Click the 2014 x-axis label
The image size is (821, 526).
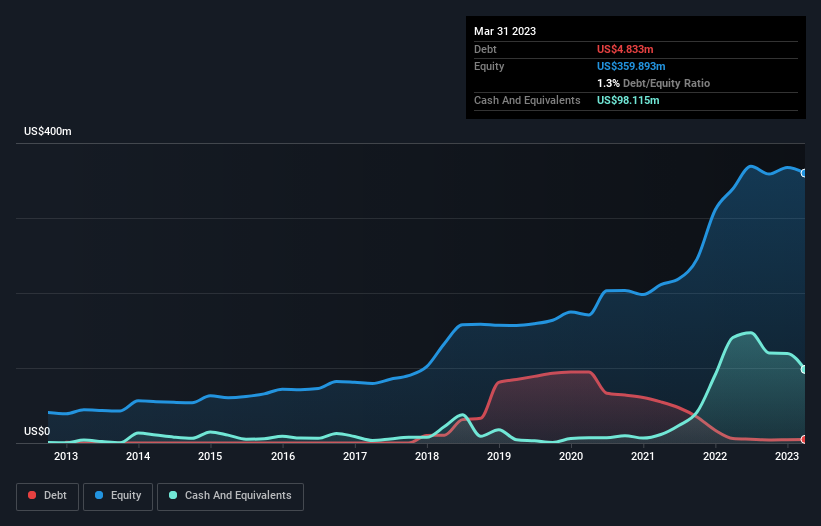click(138, 456)
